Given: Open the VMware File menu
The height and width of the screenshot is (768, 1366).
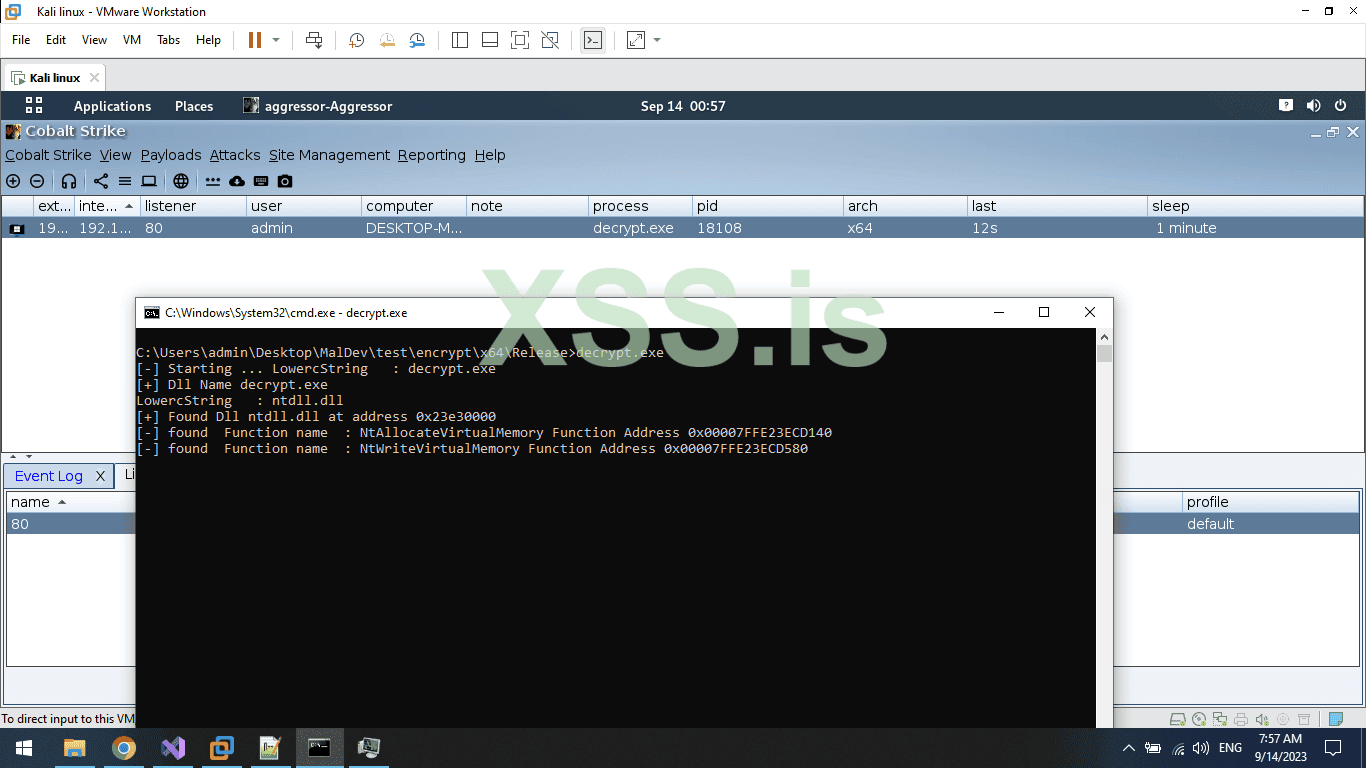Looking at the screenshot, I should pyautogui.click(x=21, y=40).
